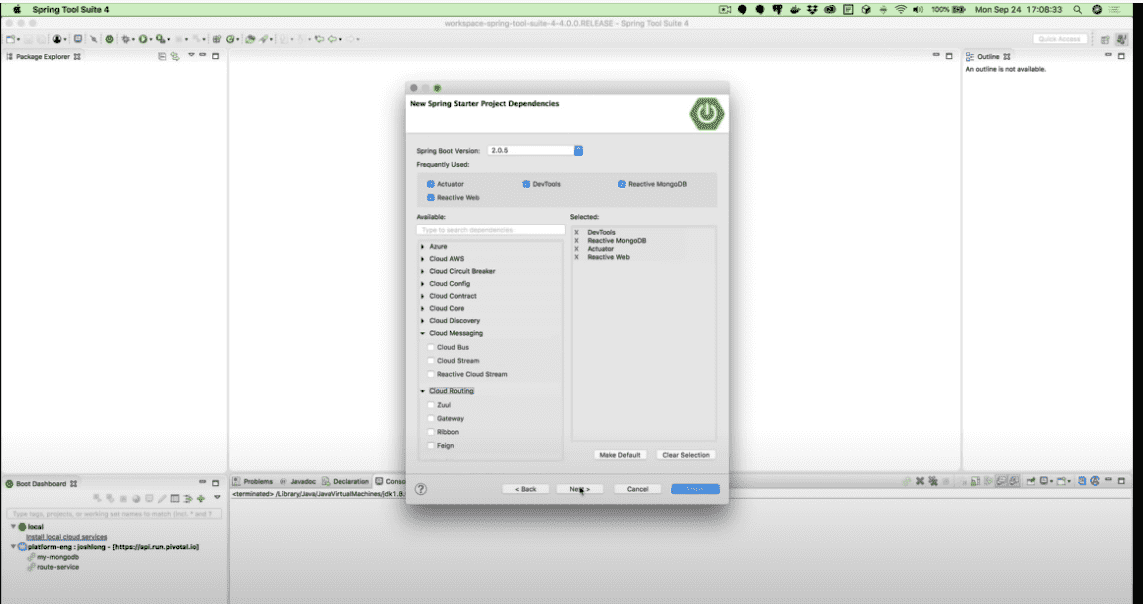Expand the Cloud Circuit Breaker category
Viewport: 1143px width, 604px height.
423,272
